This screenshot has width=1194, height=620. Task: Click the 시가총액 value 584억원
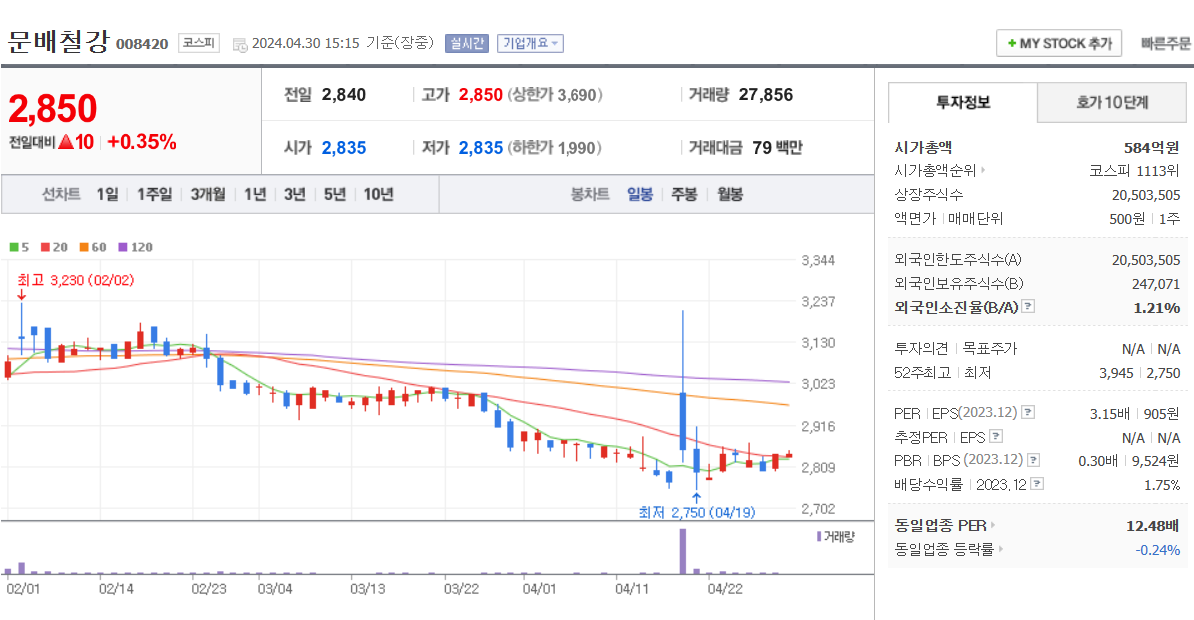(1151, 147)
